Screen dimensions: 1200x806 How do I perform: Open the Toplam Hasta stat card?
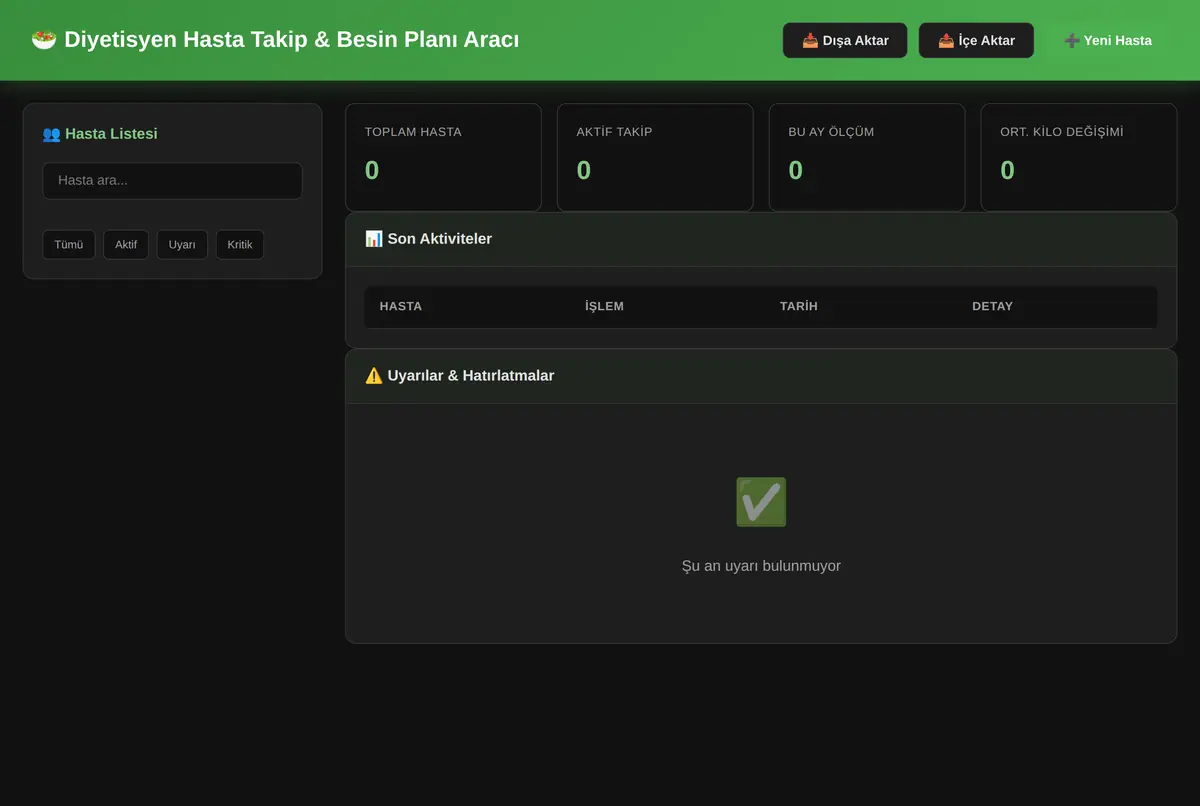(443, 157)
